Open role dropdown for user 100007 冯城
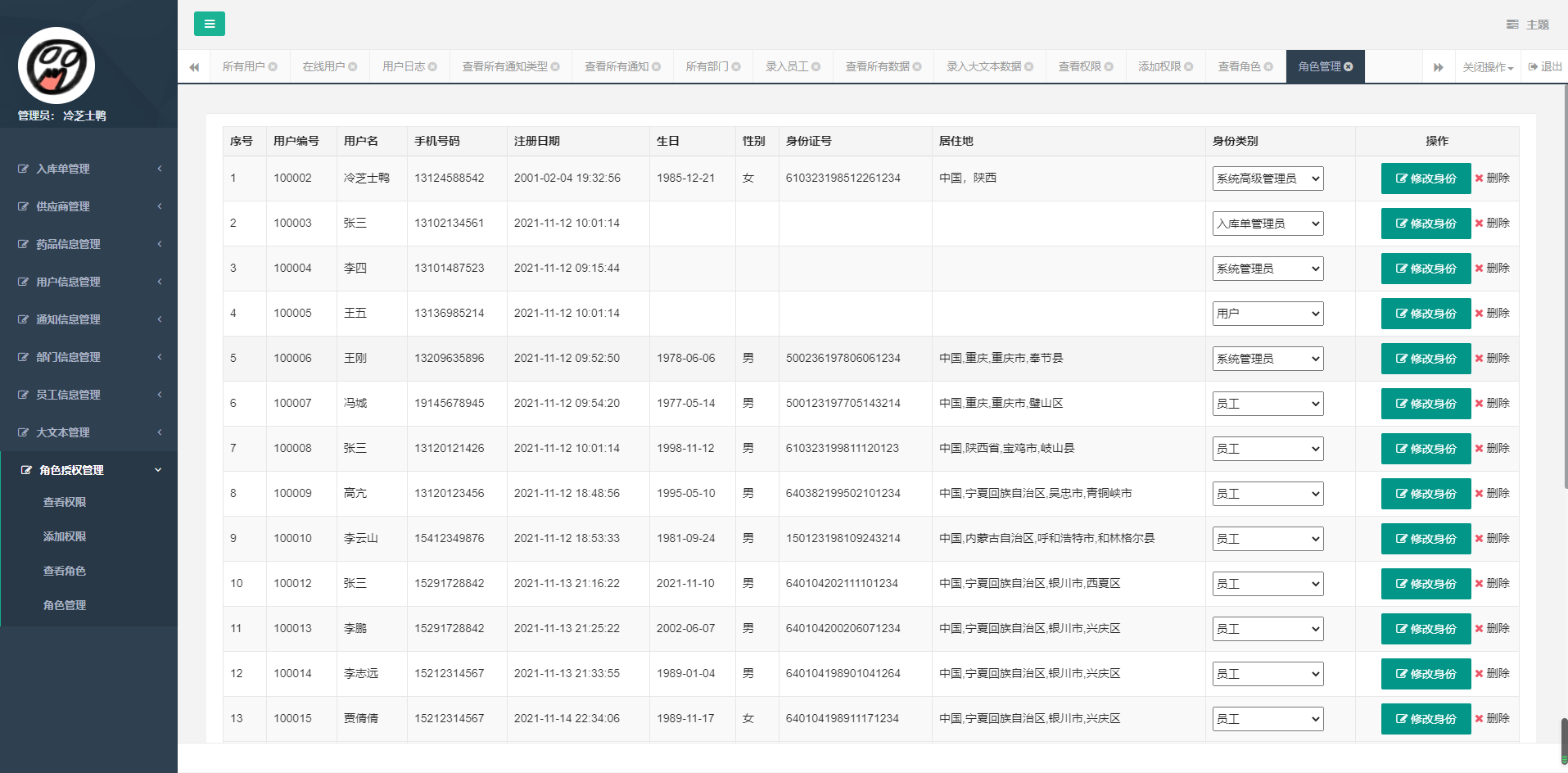This screenshot has width=1568, height=773. (x=1268, y=404)
